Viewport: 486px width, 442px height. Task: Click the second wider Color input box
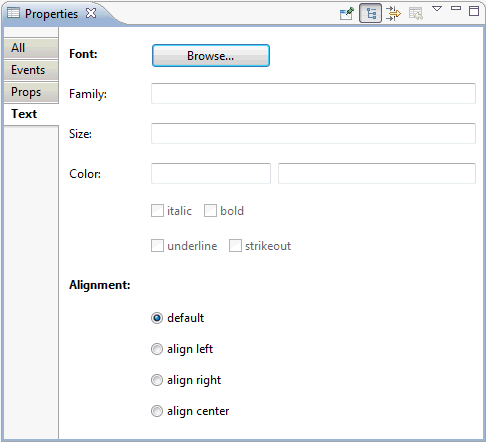click(x=377, y=173)
